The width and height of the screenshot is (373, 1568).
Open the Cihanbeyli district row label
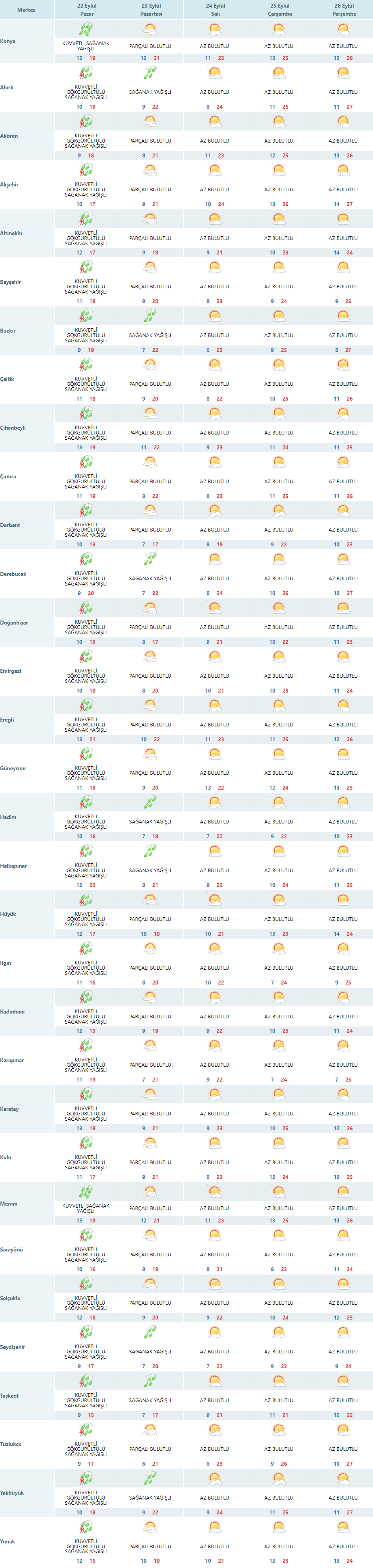[x=13, y=428]
